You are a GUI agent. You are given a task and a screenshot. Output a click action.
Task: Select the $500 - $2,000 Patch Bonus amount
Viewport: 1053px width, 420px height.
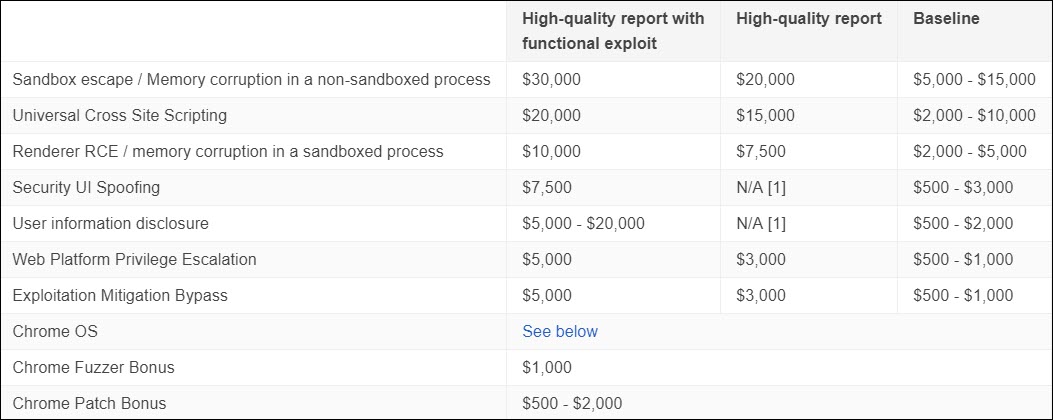(x=572, y=403)
